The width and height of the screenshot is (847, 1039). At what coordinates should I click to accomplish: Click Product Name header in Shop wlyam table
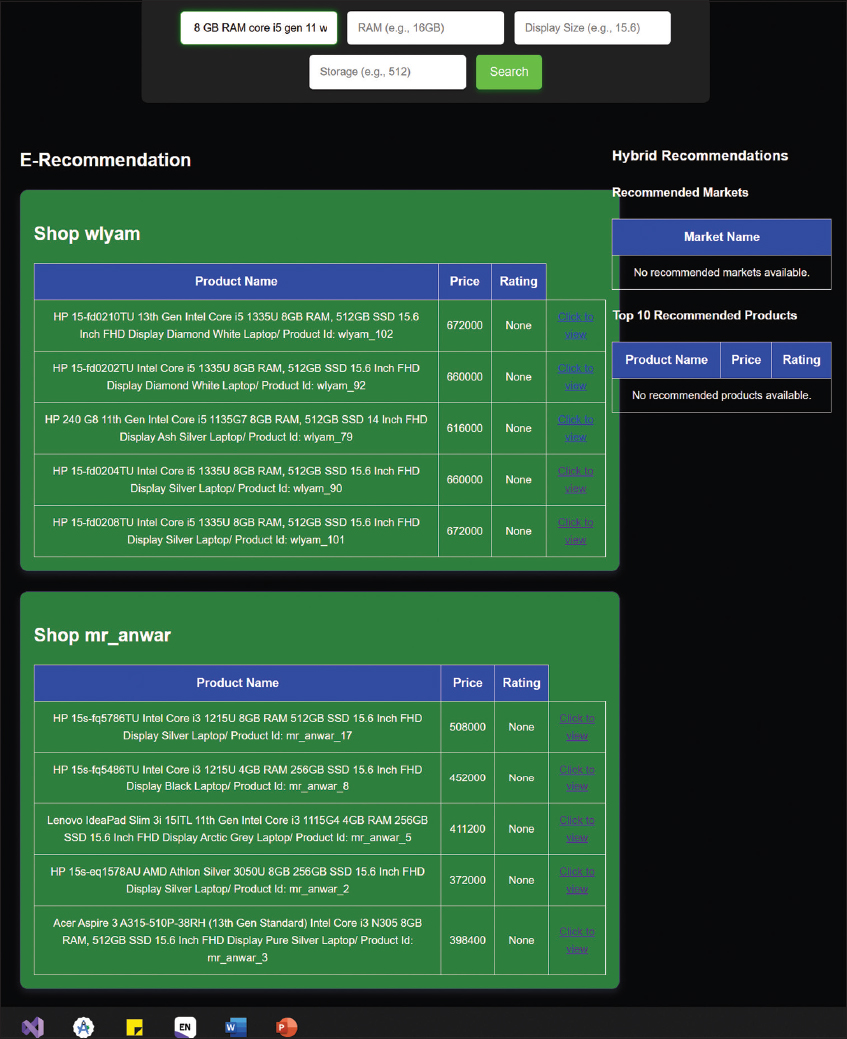click(x=236, y=282)
